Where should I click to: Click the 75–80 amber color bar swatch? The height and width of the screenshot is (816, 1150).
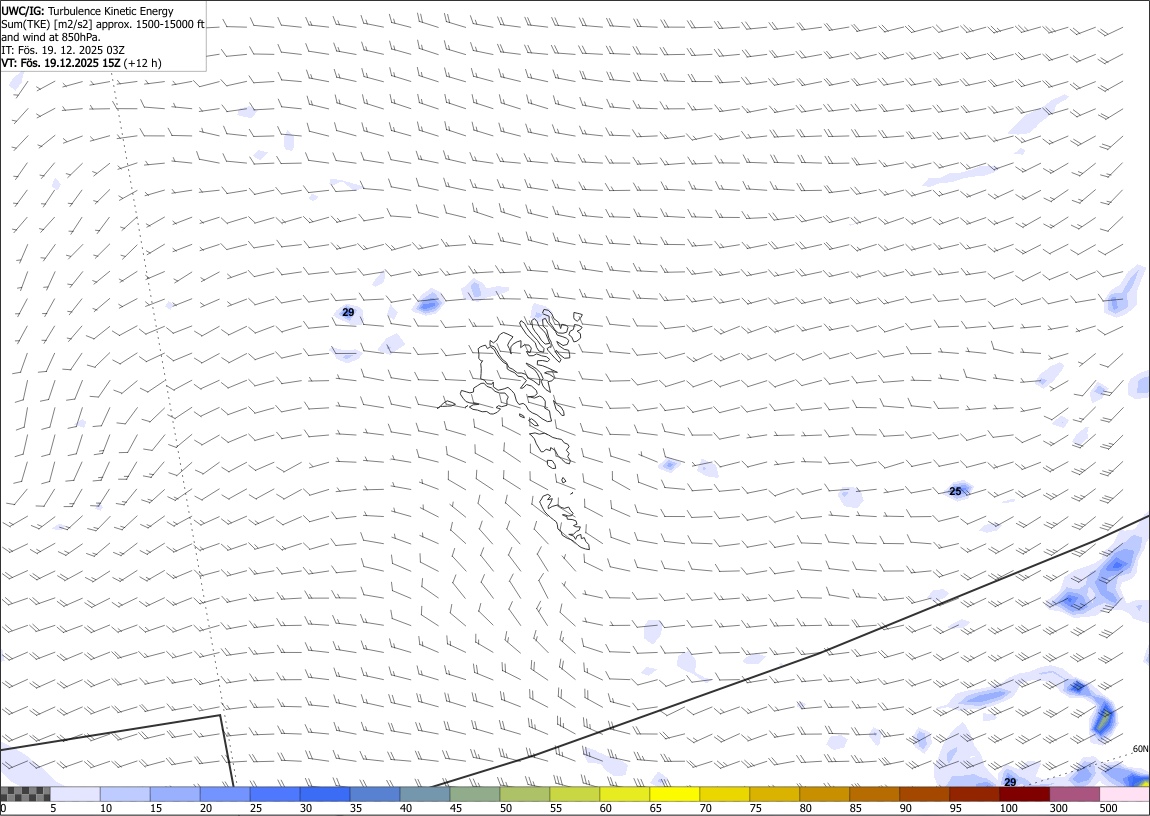click(774, 794)
